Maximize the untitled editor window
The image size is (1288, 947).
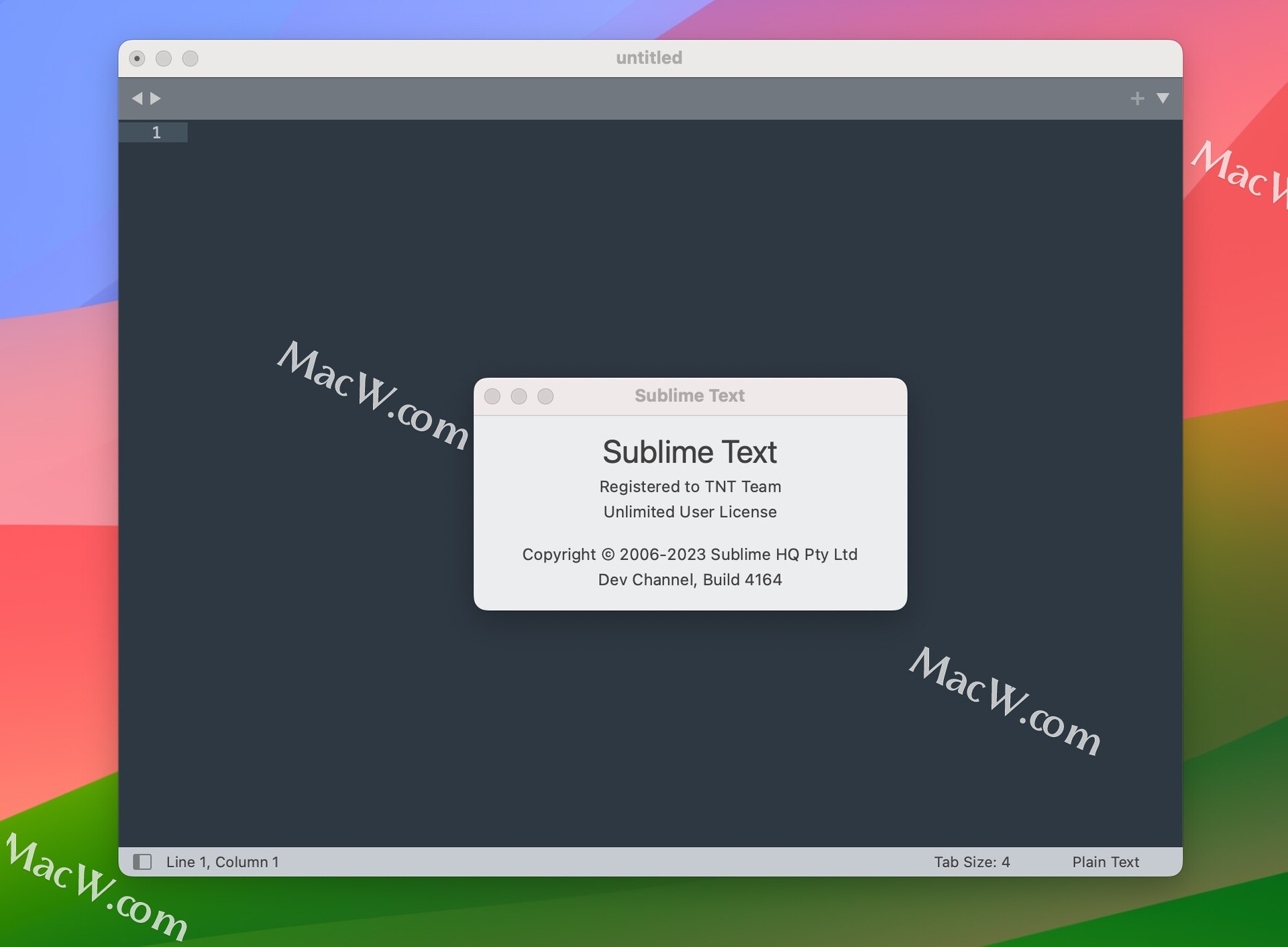191,58
